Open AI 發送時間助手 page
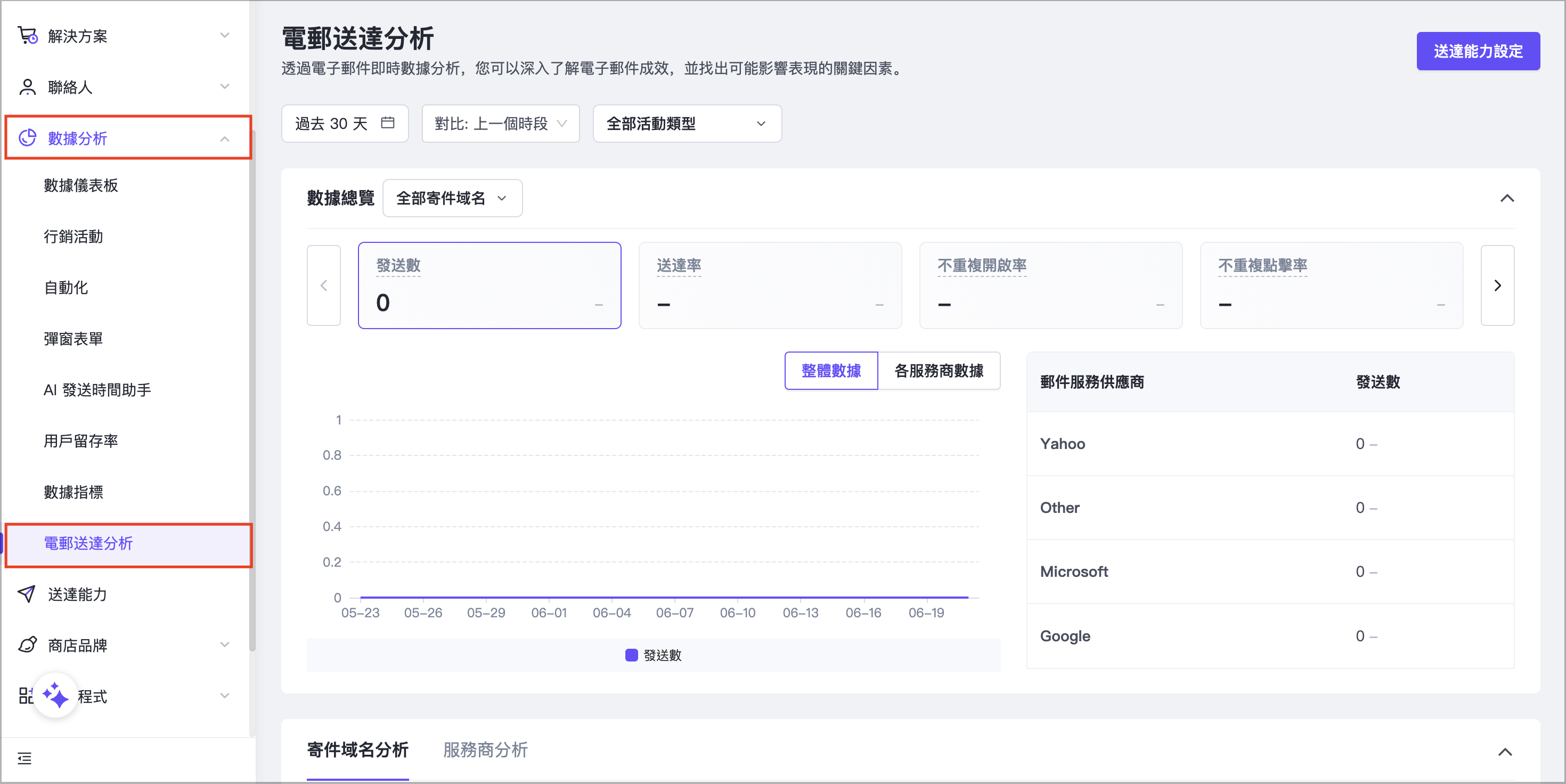Image resolution: width=1566 pixels, height=784 pixels. [97, 389]
